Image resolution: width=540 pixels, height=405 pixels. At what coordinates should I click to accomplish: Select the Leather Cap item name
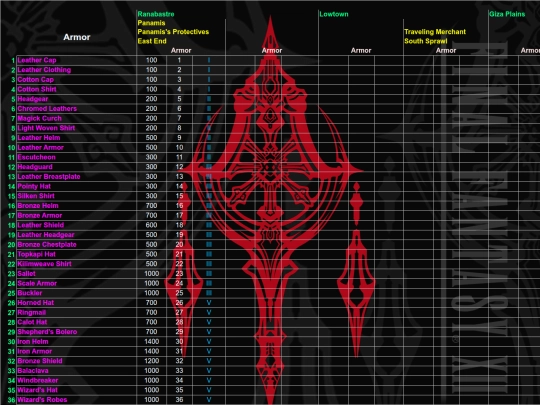click(x=37, y=60)
